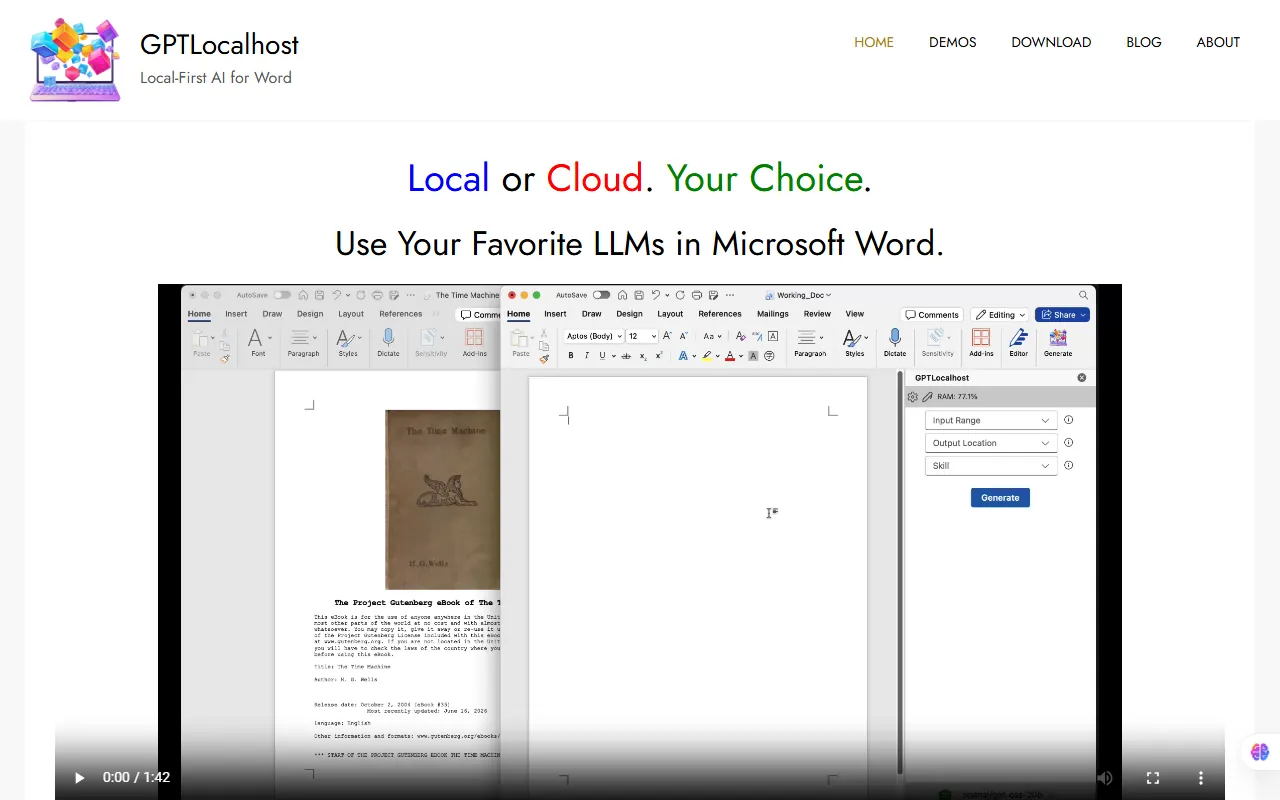This screenshot has height=800, width=1280.
Task: Click the Italic button in Working_Doc
Action: point(587,355)
